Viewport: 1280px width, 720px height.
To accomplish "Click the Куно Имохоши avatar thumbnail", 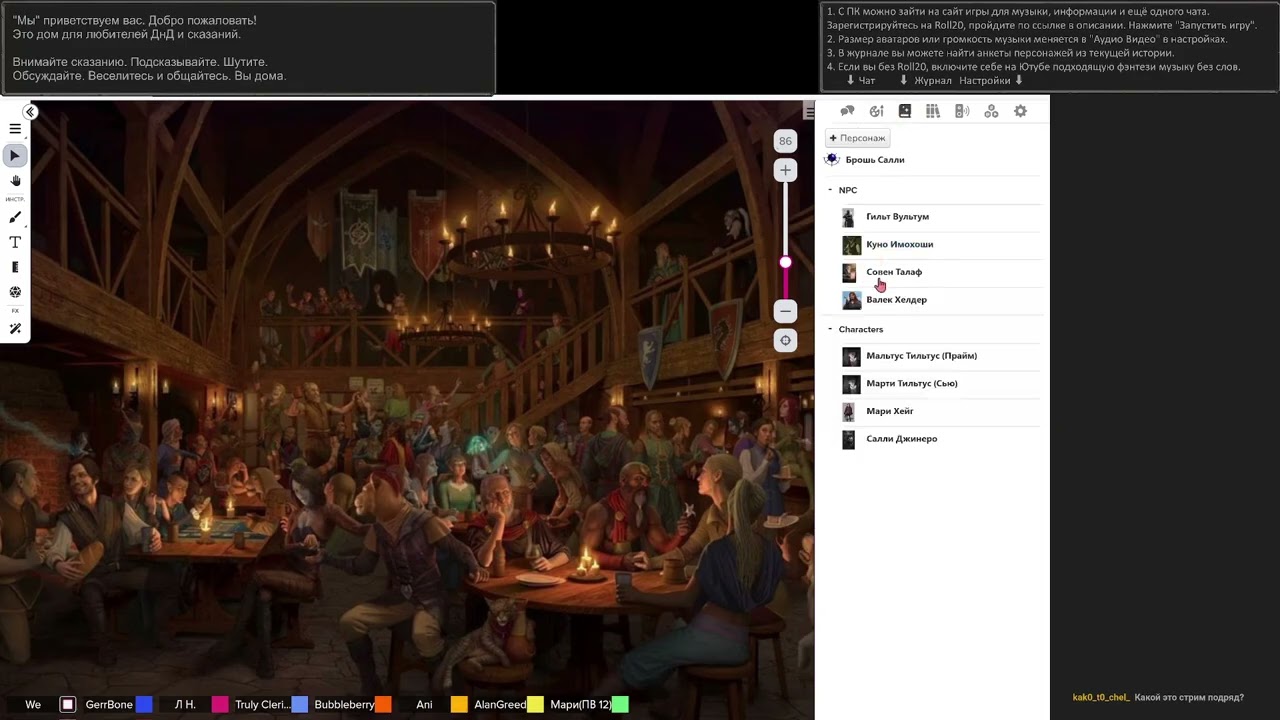I will 851,245.
